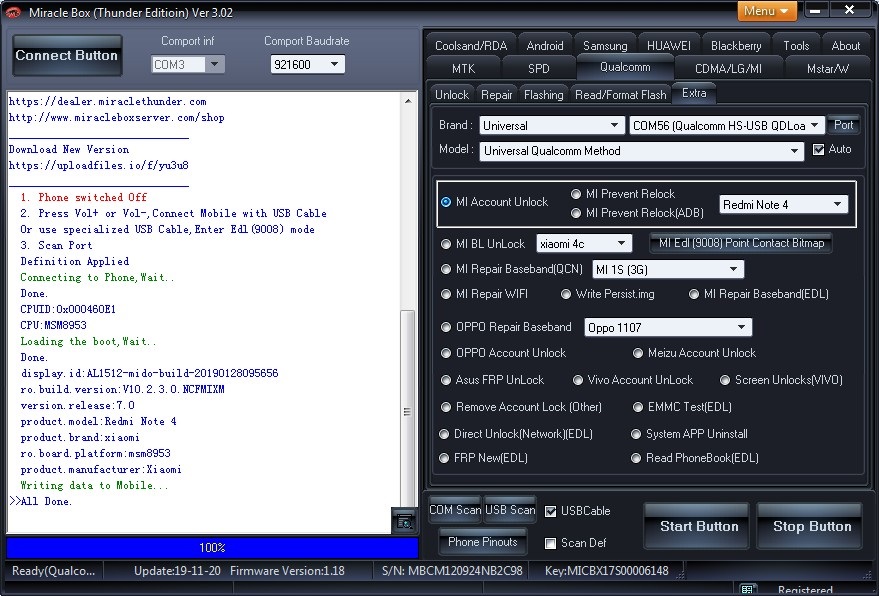Viewport: 879px width, 596px height.
Task: Click the Start Button
Action: 699,526
